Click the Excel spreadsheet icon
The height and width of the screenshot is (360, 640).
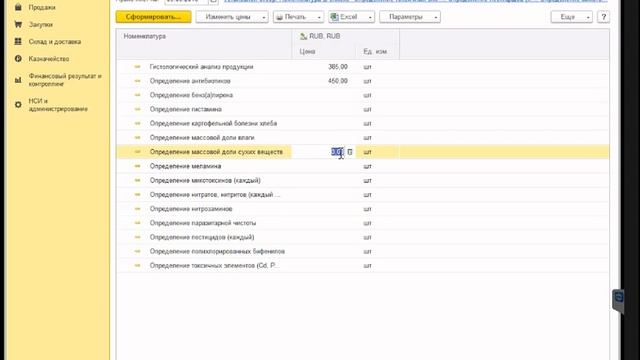334,17
